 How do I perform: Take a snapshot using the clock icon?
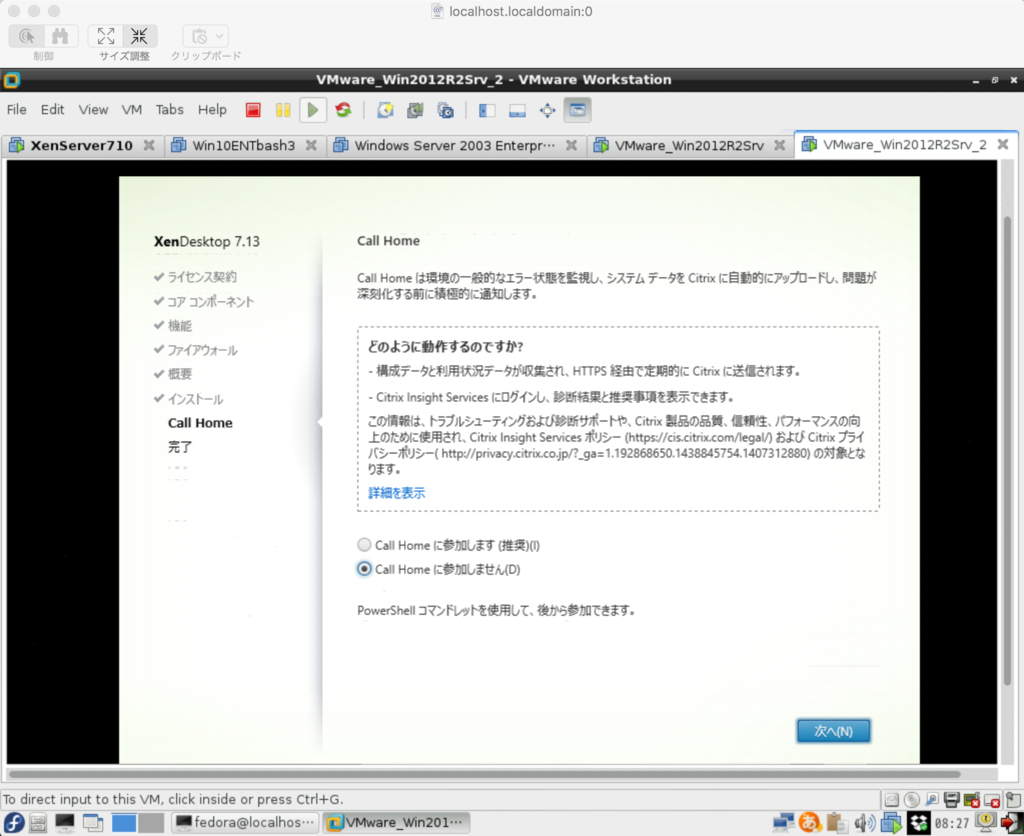point(385,110)
